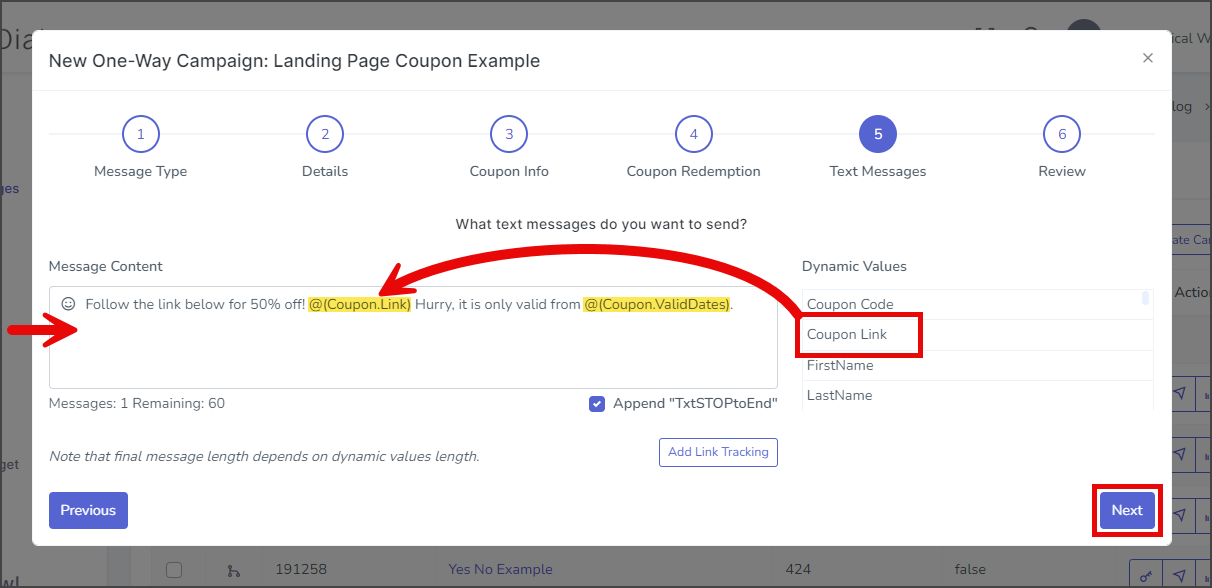This screenshot has width=1212, height=588.
Task: Open the emoji picker in Message Content
Action: [68, 304]
